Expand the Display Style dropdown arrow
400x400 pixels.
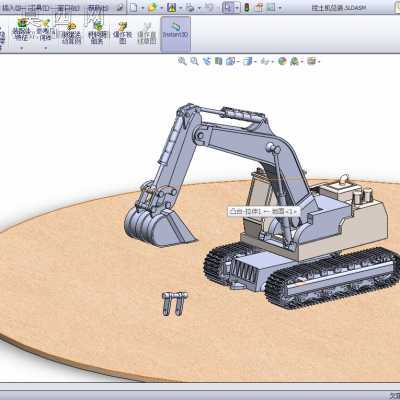click(x=255, y=62)
